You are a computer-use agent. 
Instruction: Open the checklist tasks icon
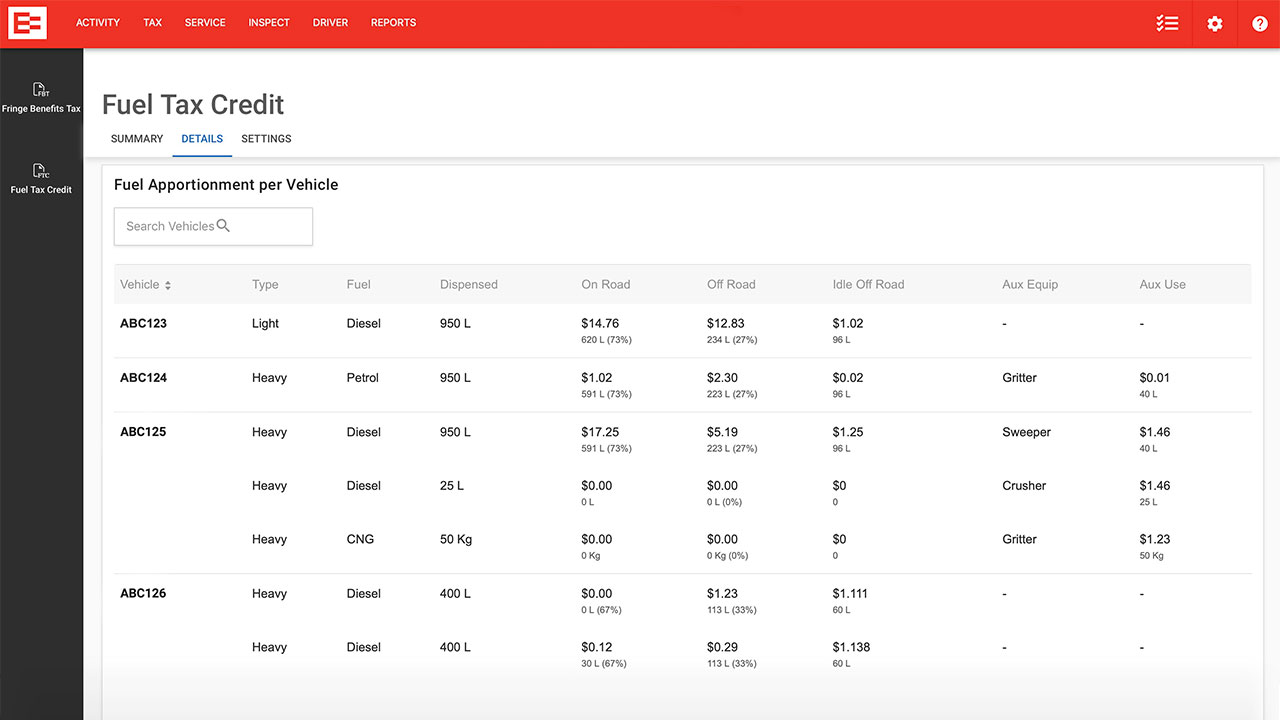pyautogui.click(x=1167, y=23)
